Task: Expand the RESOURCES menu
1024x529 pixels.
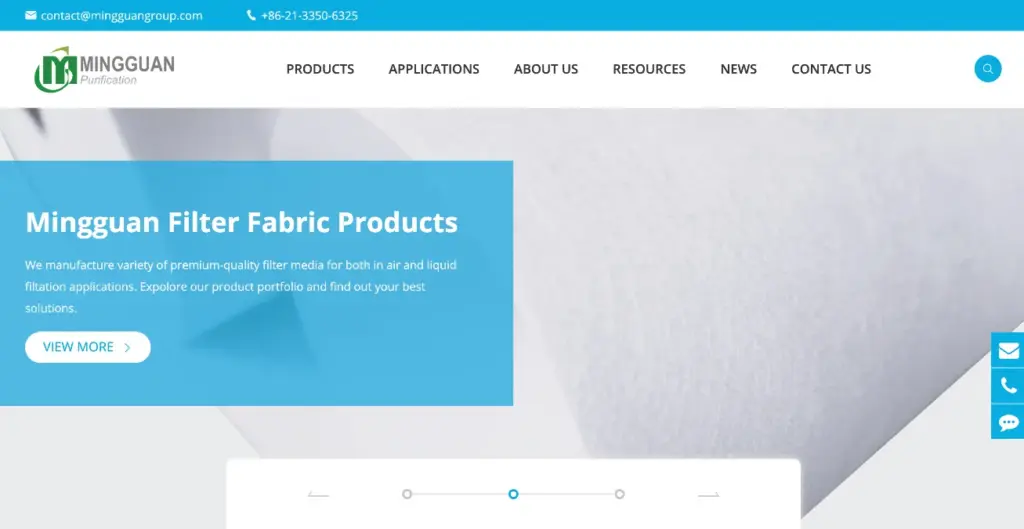Action: (x=649, y=69)
